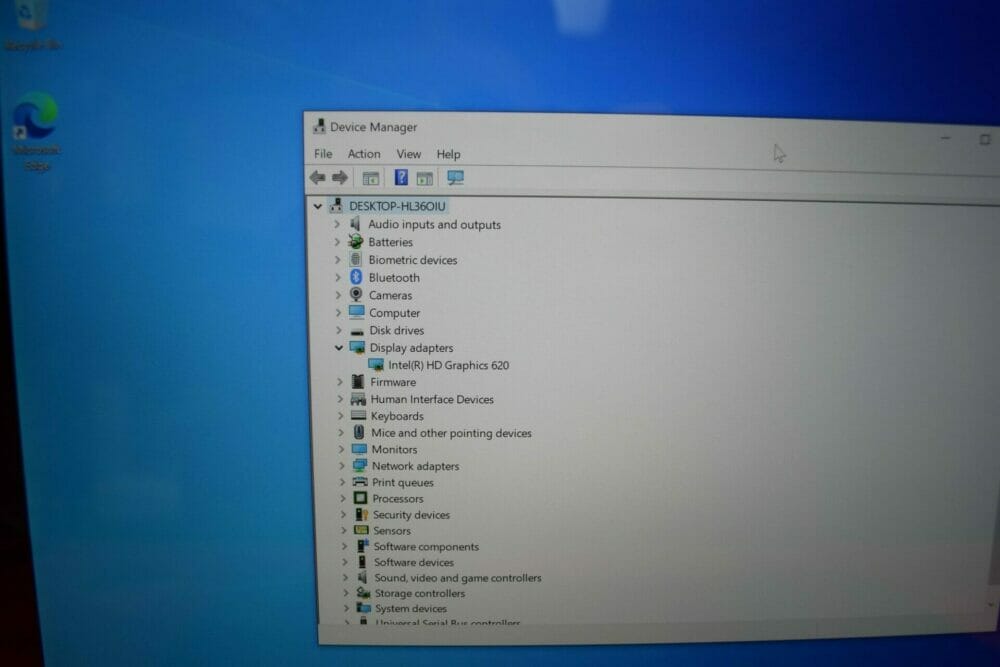1000x667 pixels.
Task: Collapse the Display adapters category
Action: [339, 348]
